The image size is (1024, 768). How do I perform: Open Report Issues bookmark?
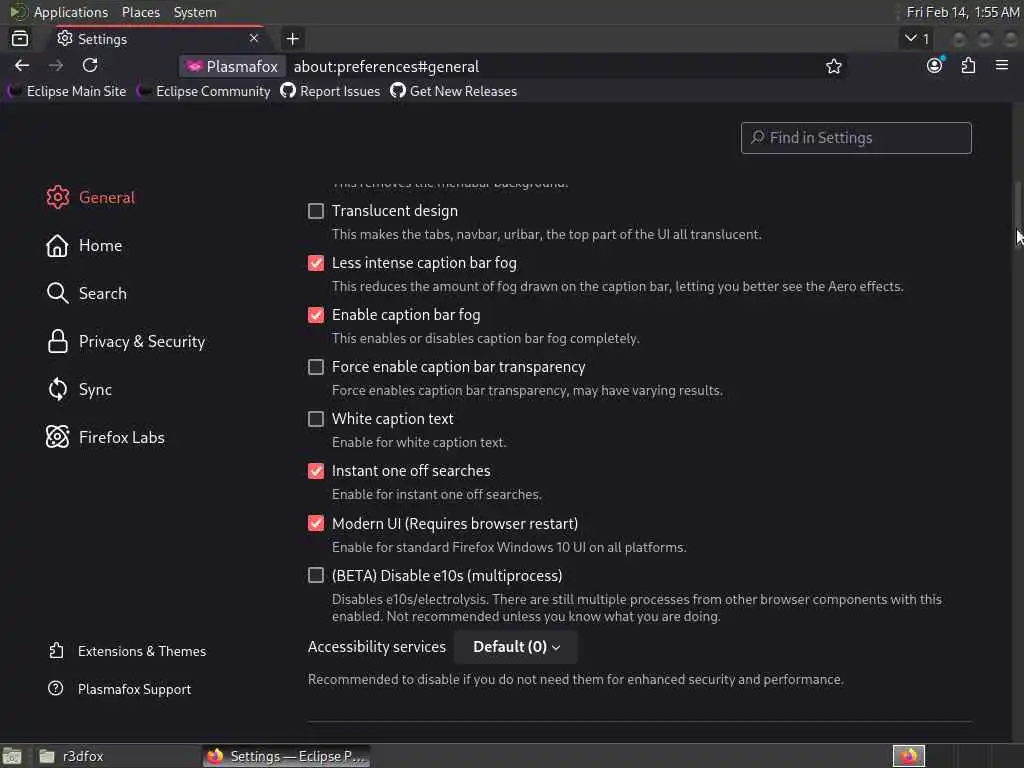[x=330, y=91]
